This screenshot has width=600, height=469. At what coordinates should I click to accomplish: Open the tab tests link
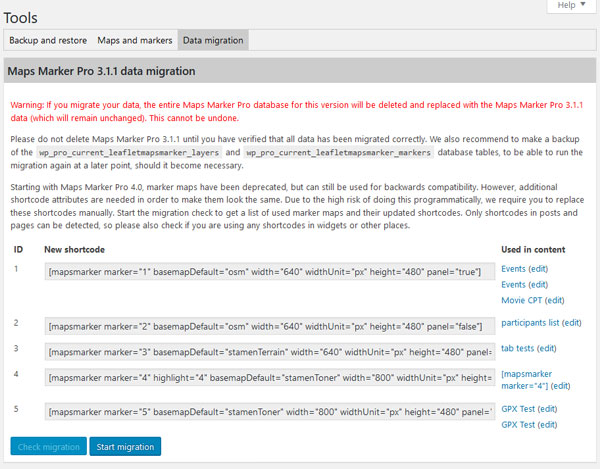[518, 348]
